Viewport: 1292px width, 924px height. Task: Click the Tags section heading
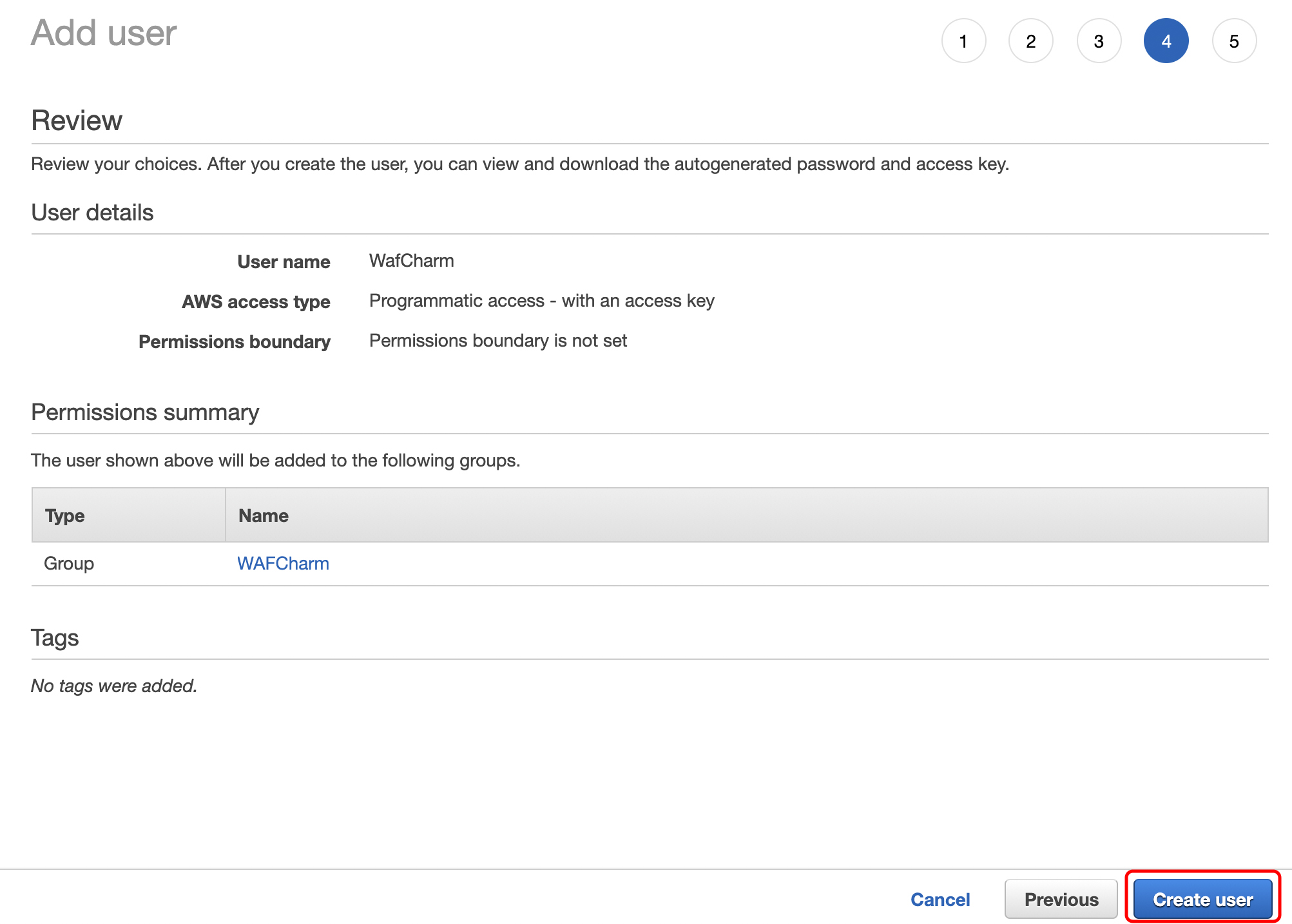click(x=55, y=638)
